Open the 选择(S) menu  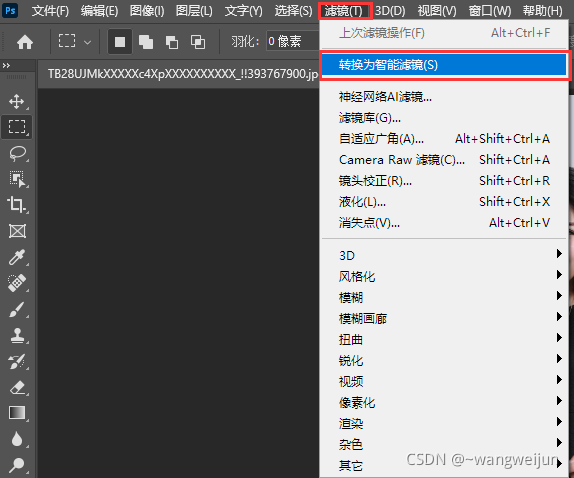(x=293, y=11)
